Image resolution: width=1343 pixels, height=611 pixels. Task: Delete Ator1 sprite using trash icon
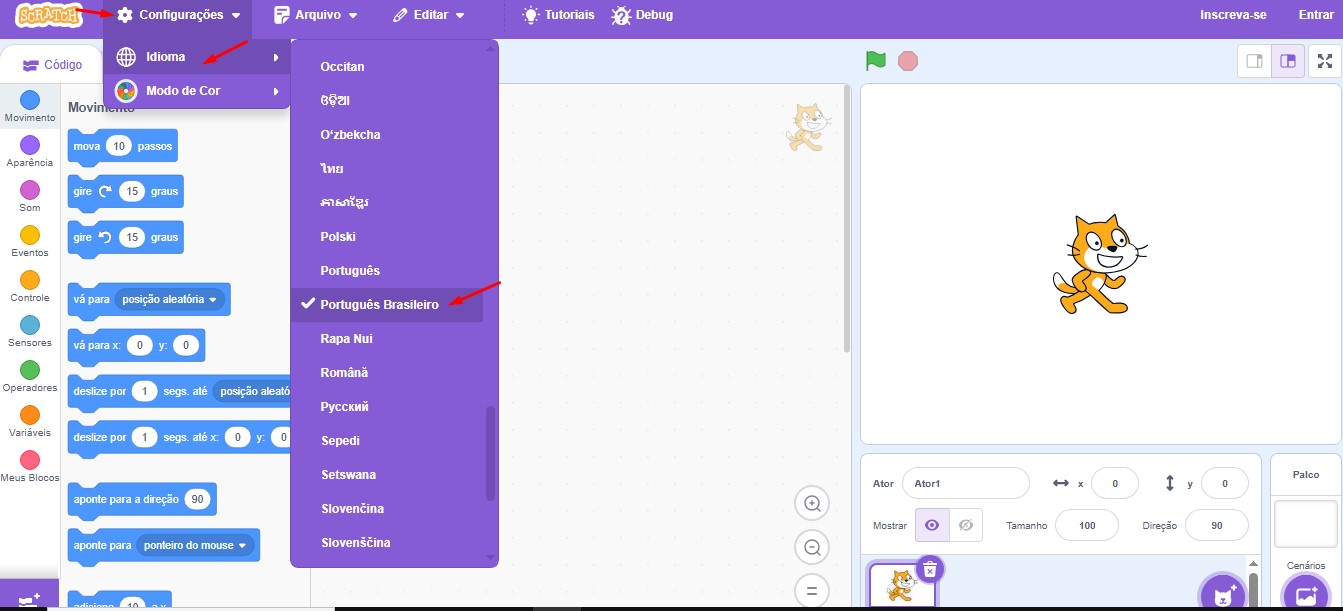point(930,569)
